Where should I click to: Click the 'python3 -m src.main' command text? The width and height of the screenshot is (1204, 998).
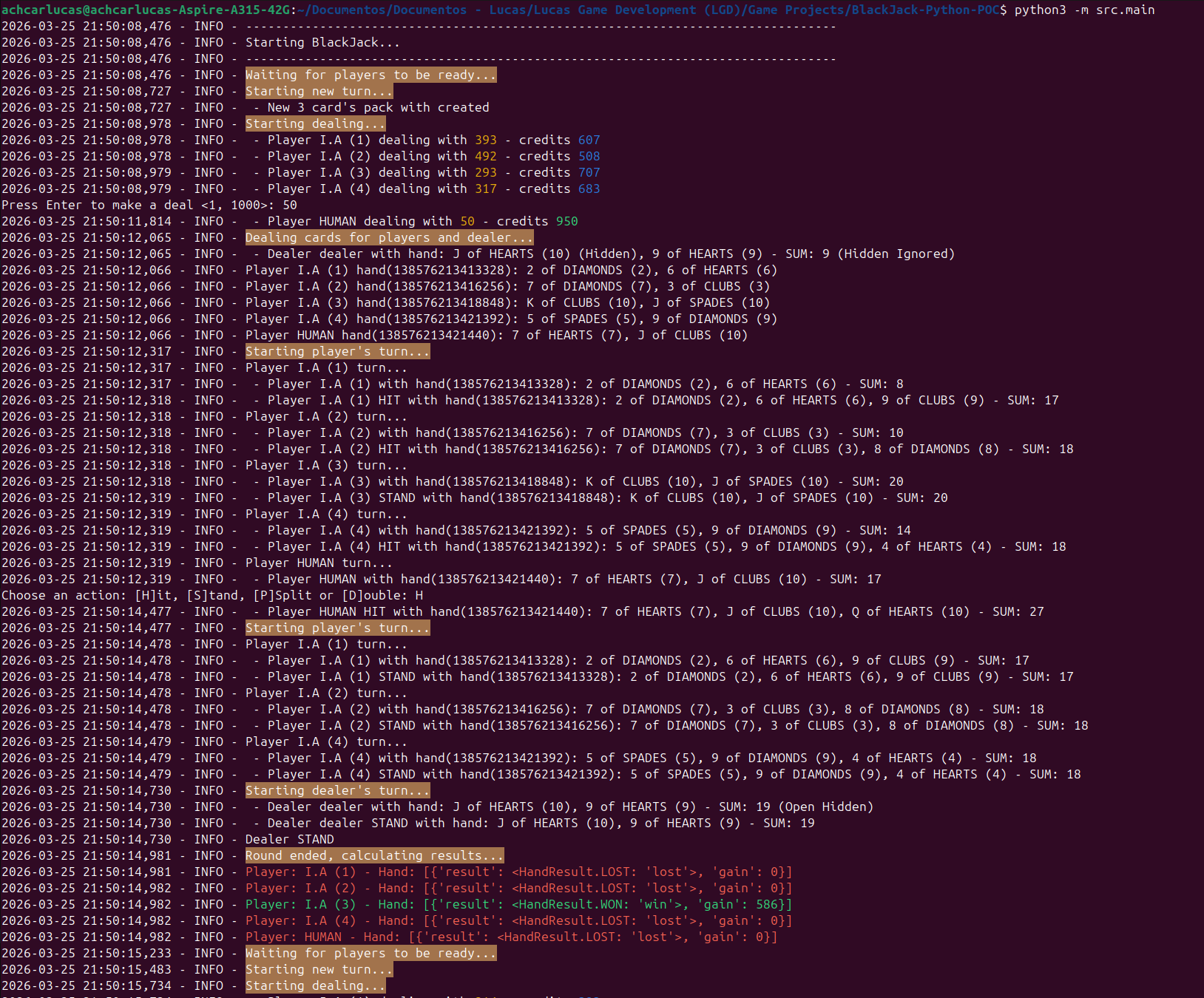(1084, 10)
